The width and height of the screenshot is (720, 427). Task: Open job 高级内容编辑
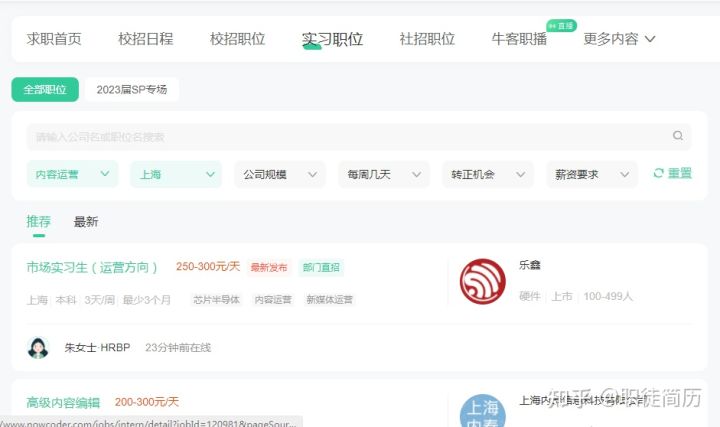pyautogui.click(x=63, y=403)
